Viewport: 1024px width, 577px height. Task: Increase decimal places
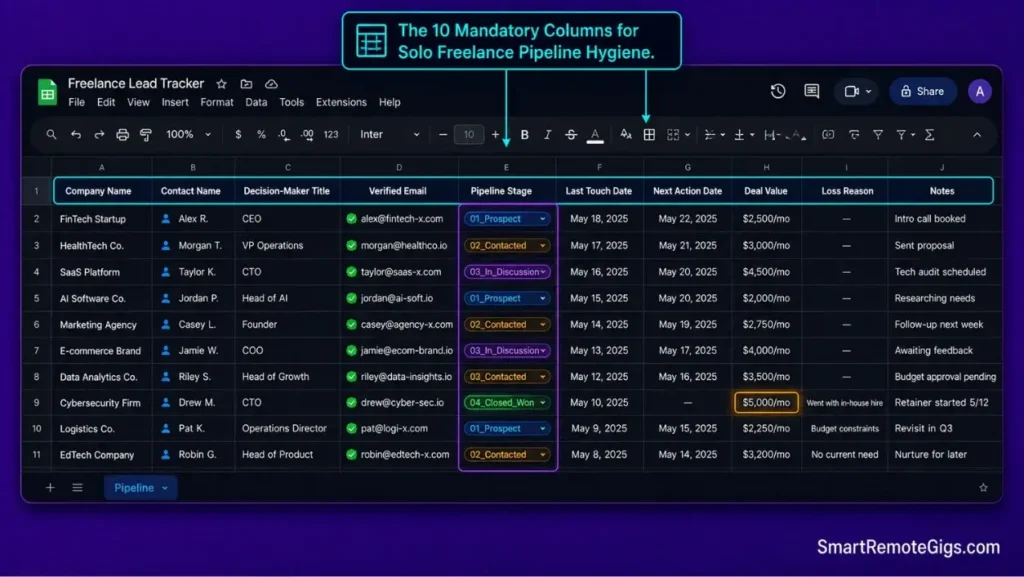click(x=307, y=134)
